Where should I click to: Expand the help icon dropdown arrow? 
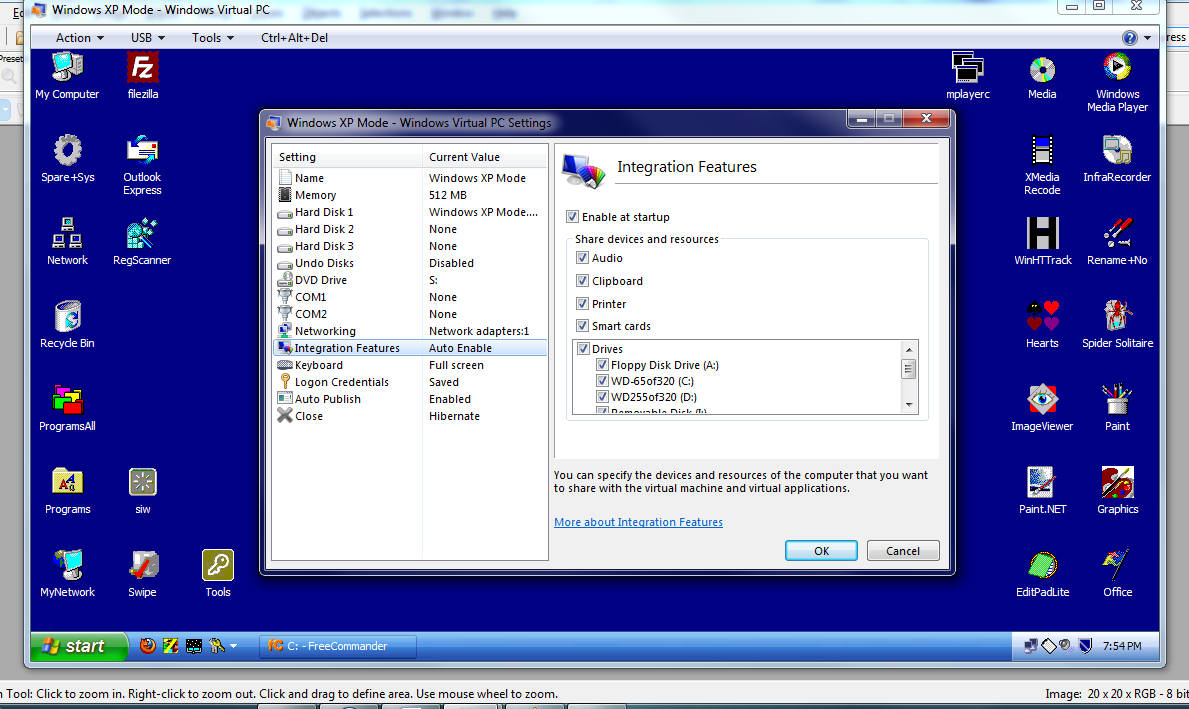point(1147,38)
